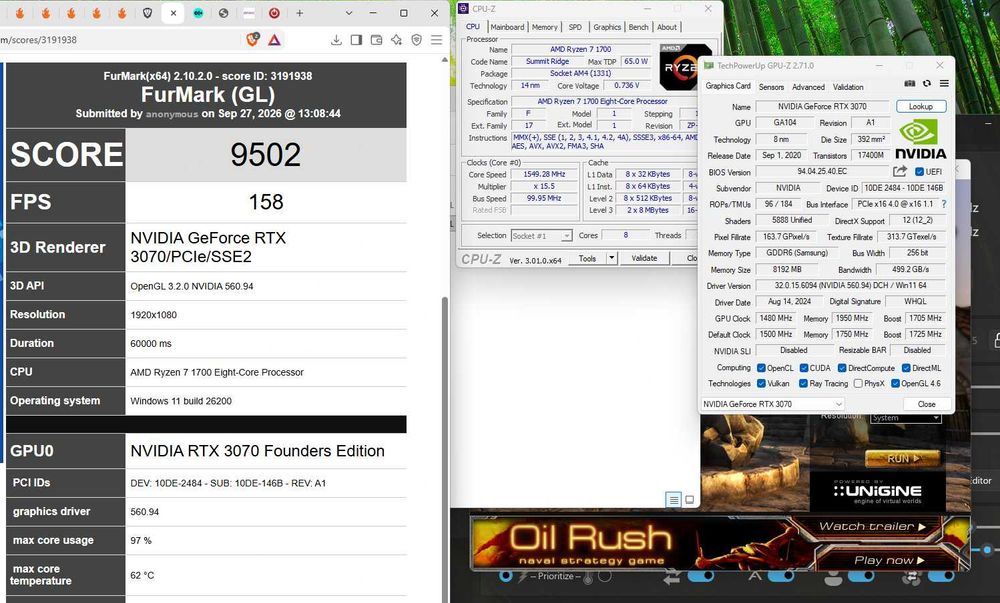Select the CPU tab in CPU-Z

point(473,26)
